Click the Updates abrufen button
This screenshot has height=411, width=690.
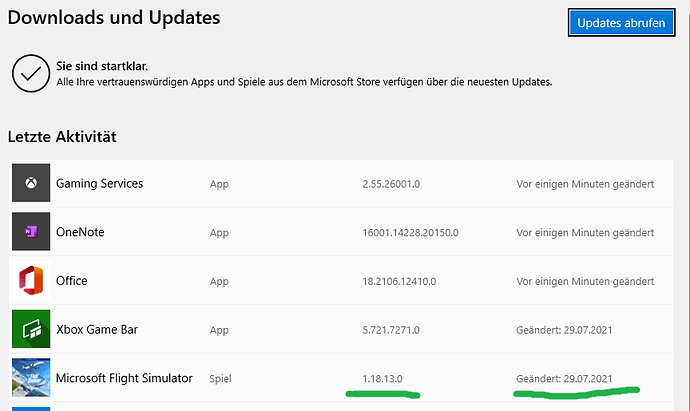[x=621, y=22]
